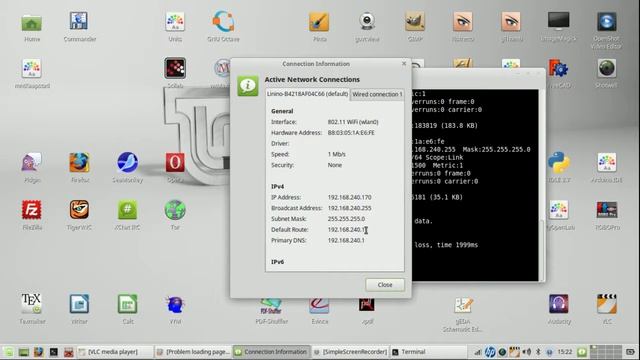Switch to the VLC media player taskbar entry

pyautogui.click(x=115, y=352)
